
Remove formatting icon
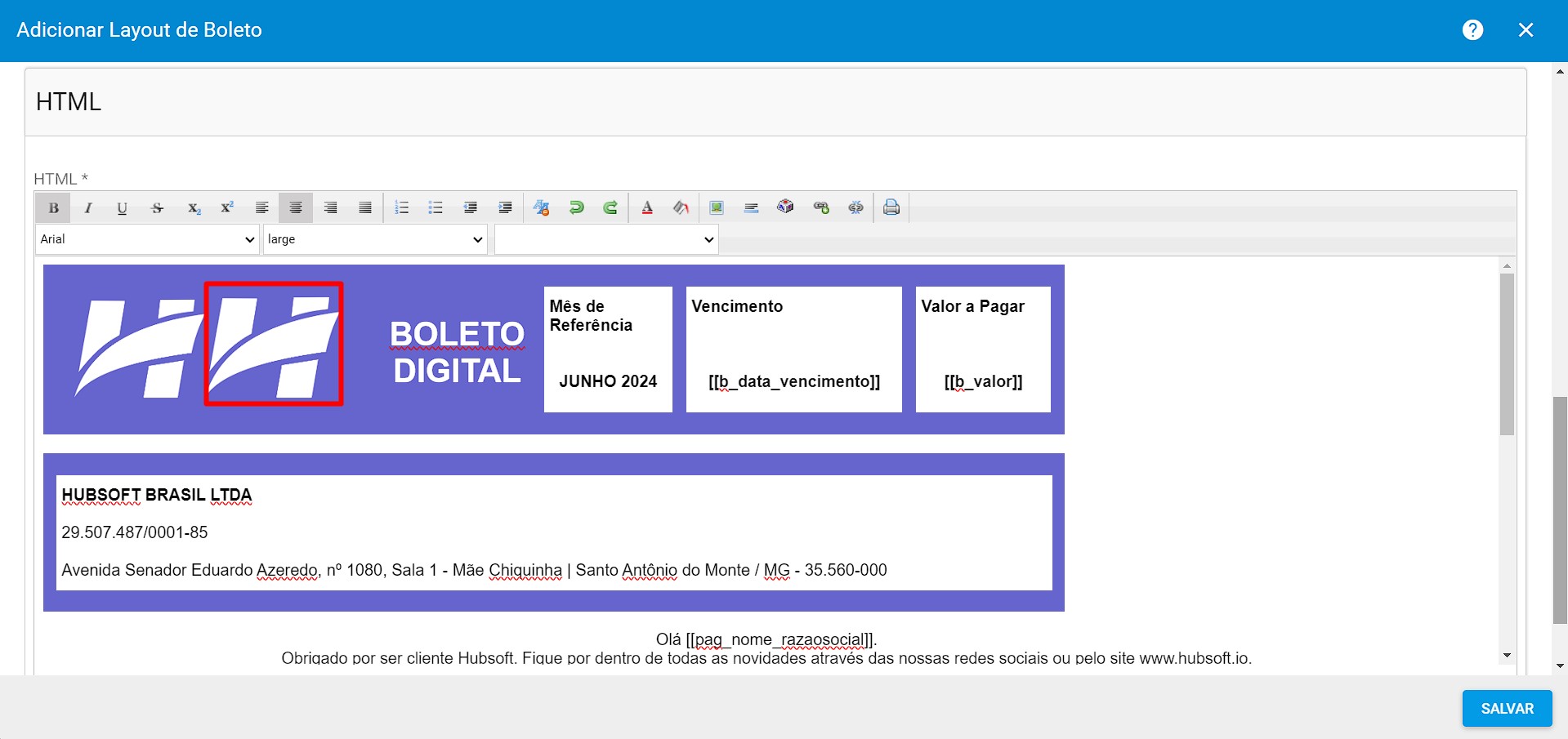[541, 208]
